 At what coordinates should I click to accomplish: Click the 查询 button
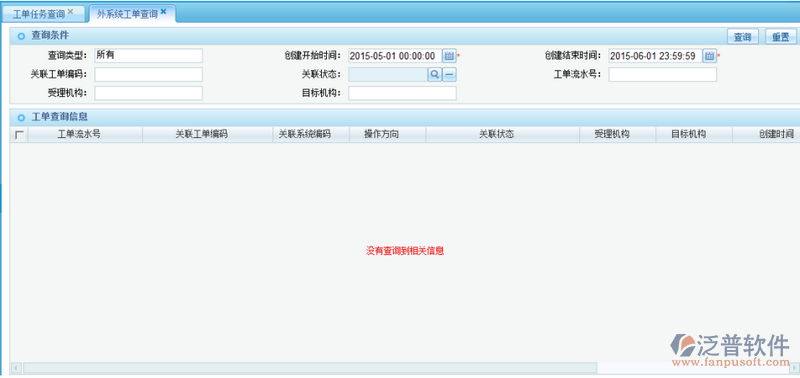click(742, 37)
